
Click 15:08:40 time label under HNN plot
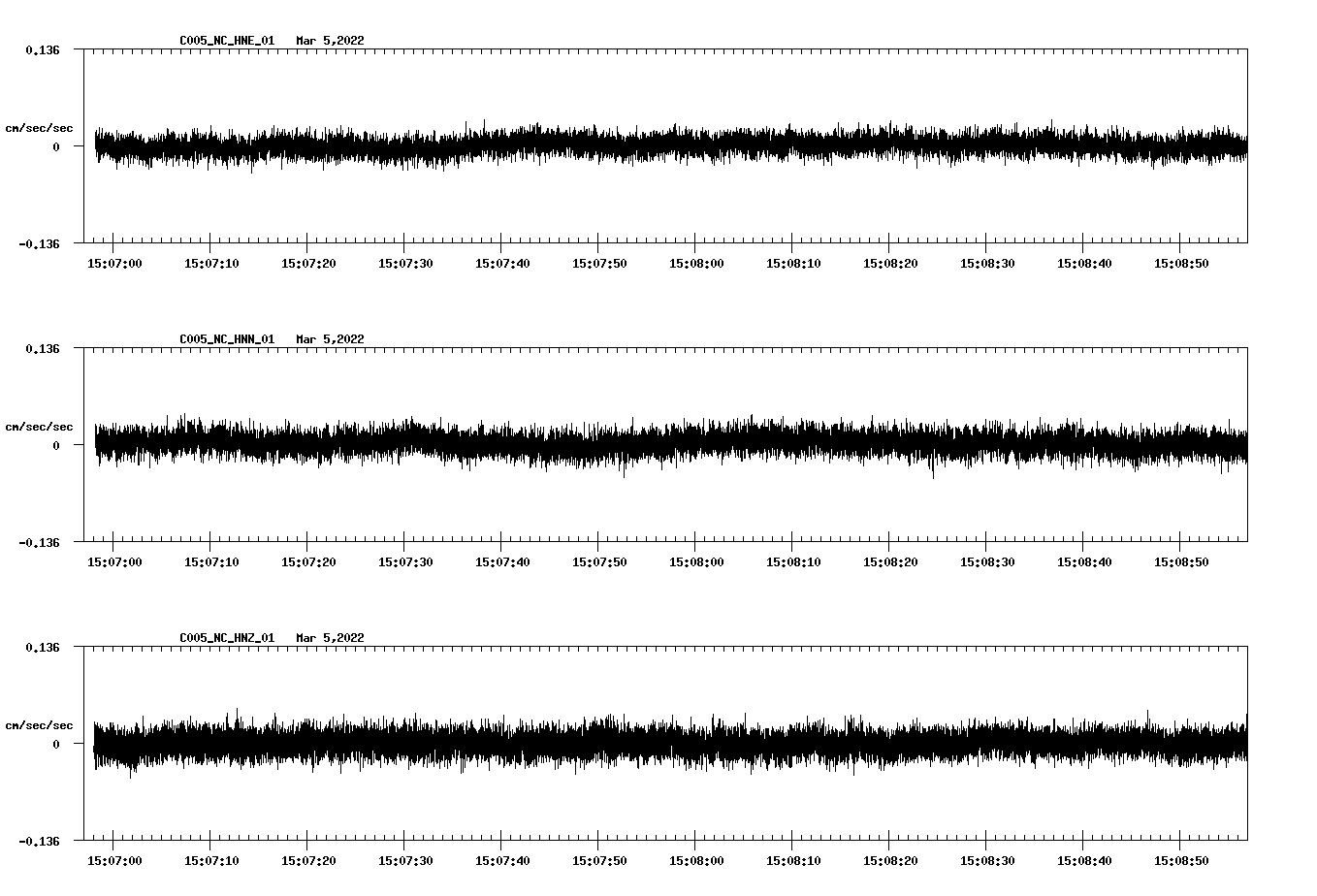point(1084,561)
